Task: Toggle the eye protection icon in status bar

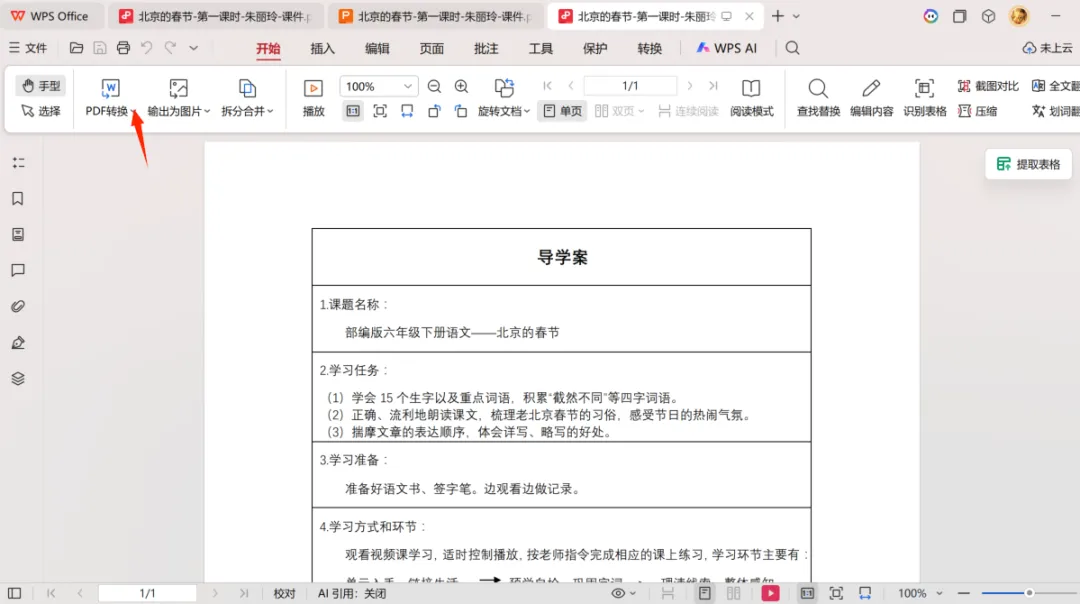Action: [618, 593]
